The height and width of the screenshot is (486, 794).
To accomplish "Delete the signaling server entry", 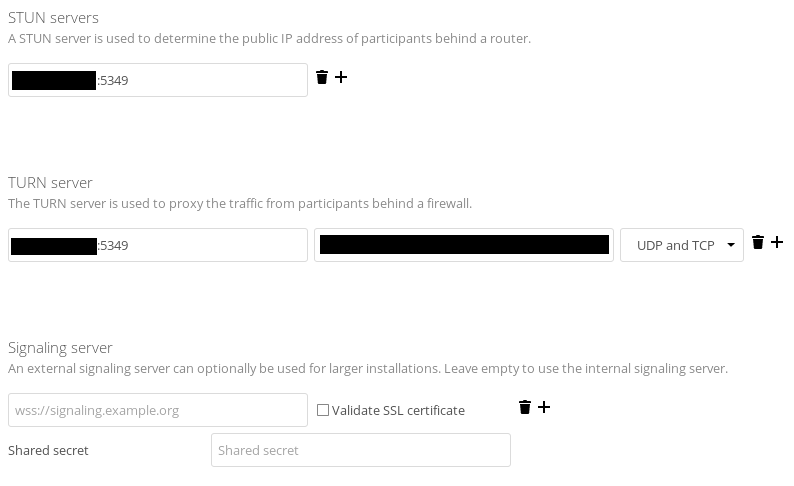I will [x=525, y=407].
